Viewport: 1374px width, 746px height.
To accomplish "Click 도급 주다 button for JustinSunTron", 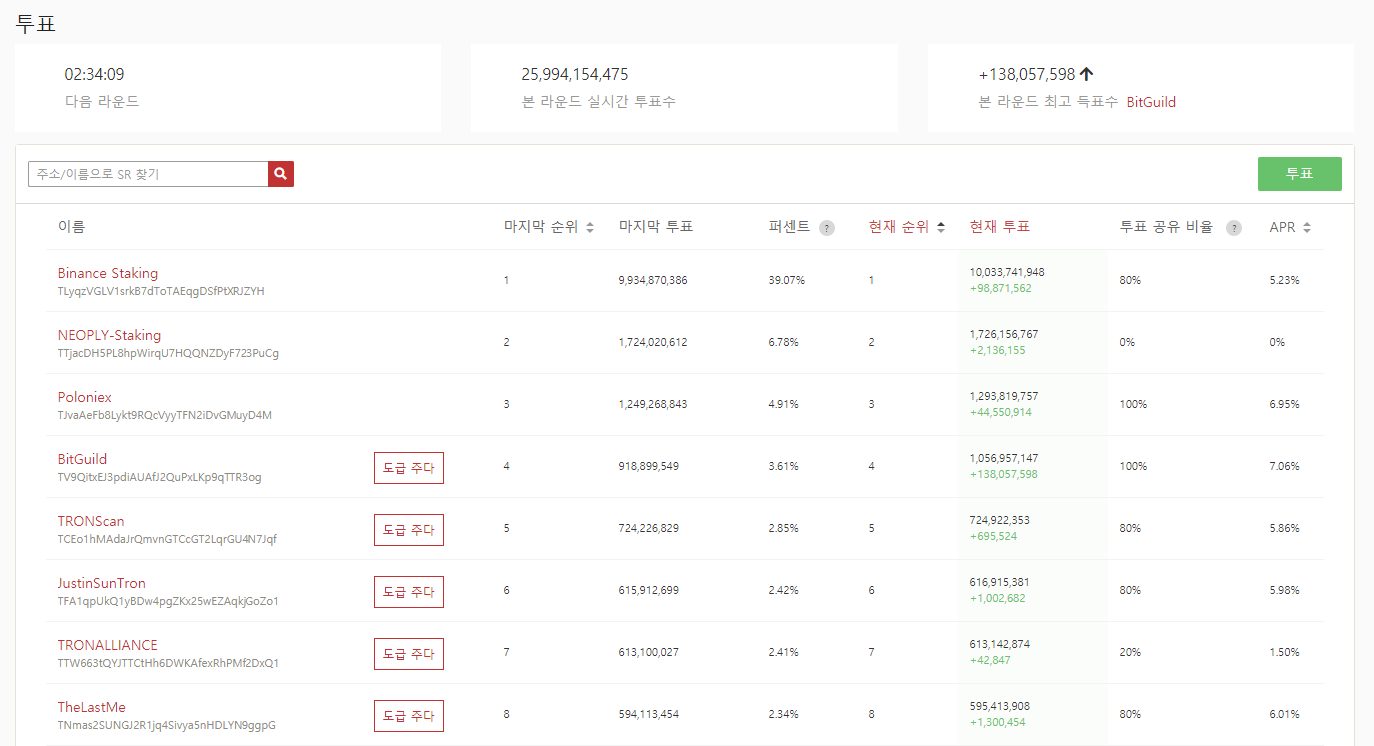I will (409, 592).
